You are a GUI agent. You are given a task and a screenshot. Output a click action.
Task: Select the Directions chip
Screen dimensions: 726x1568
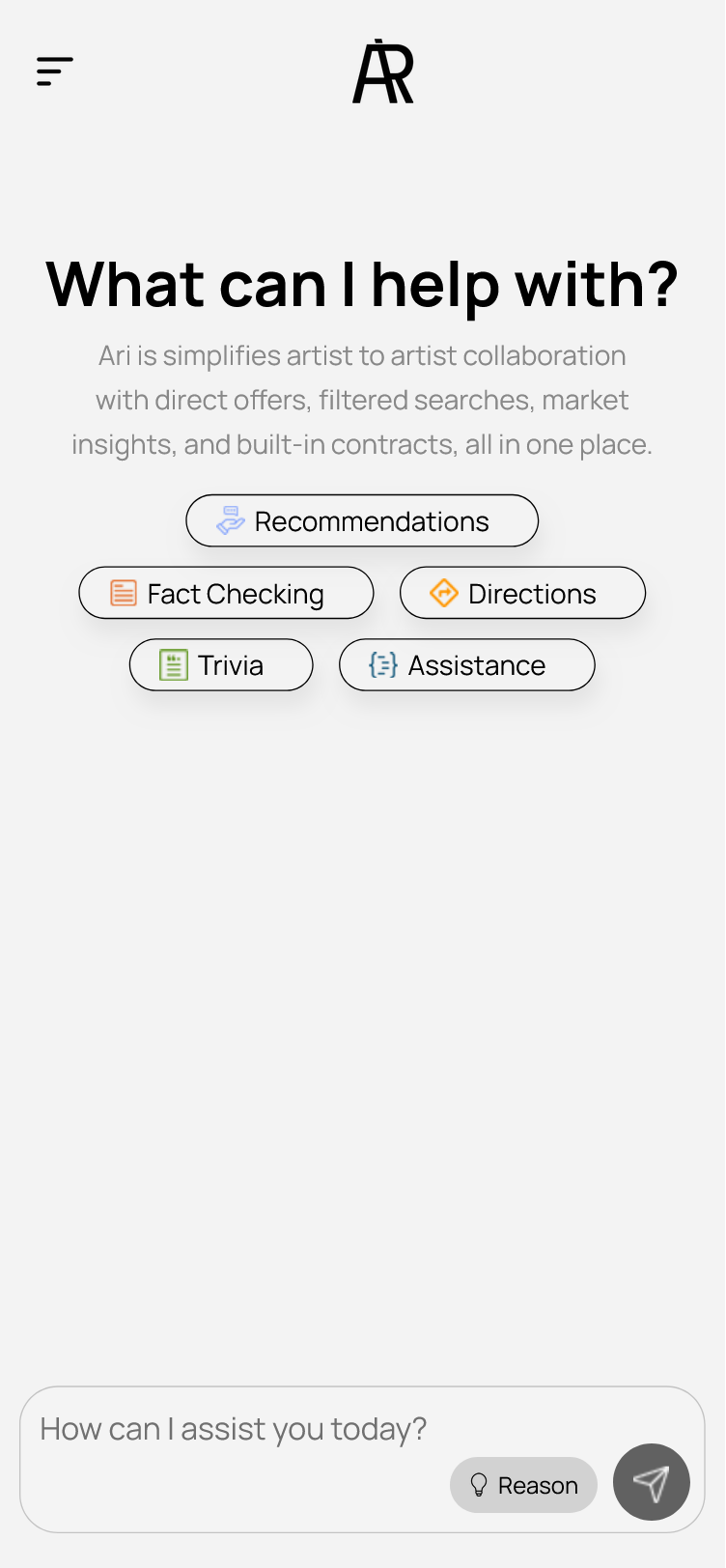(x=522, y=593)
